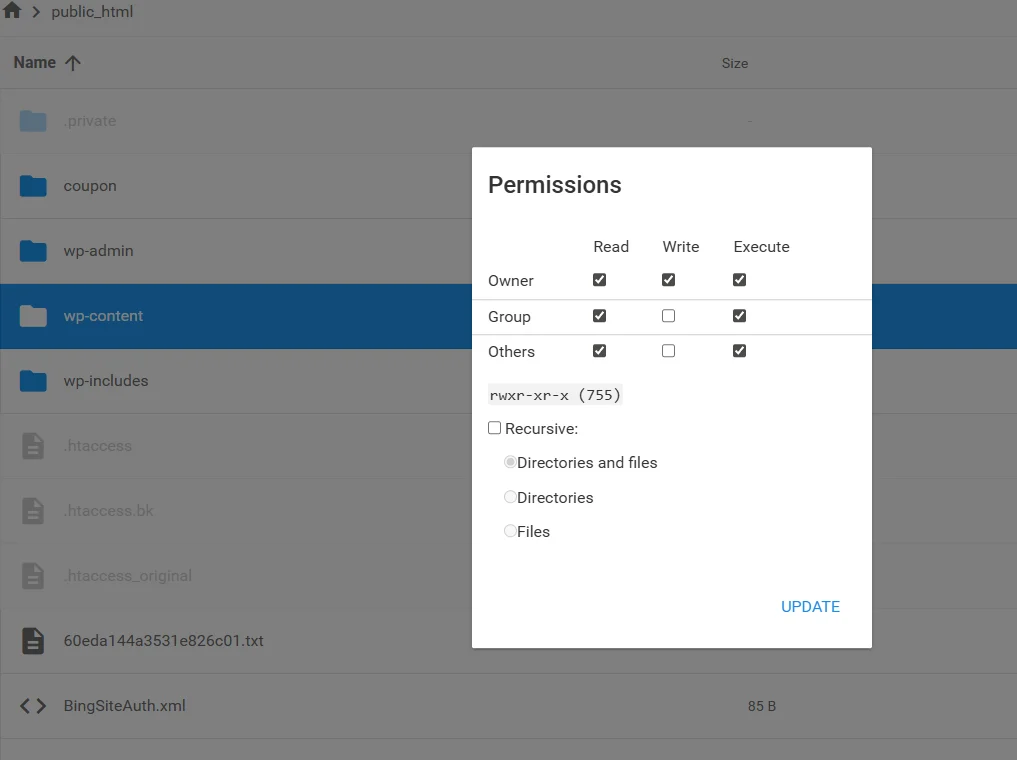Image resolution: width=1017 pixels, height=760 pixels.
Task: Open public_html breadcrumb link
Action: pyautogui.click(x=92, y=12)
